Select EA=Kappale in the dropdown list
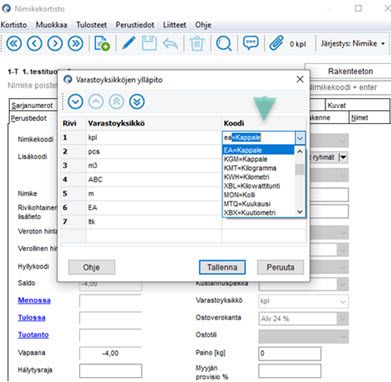The width and height of the screenshot is (391, 382). click(259, 150)
